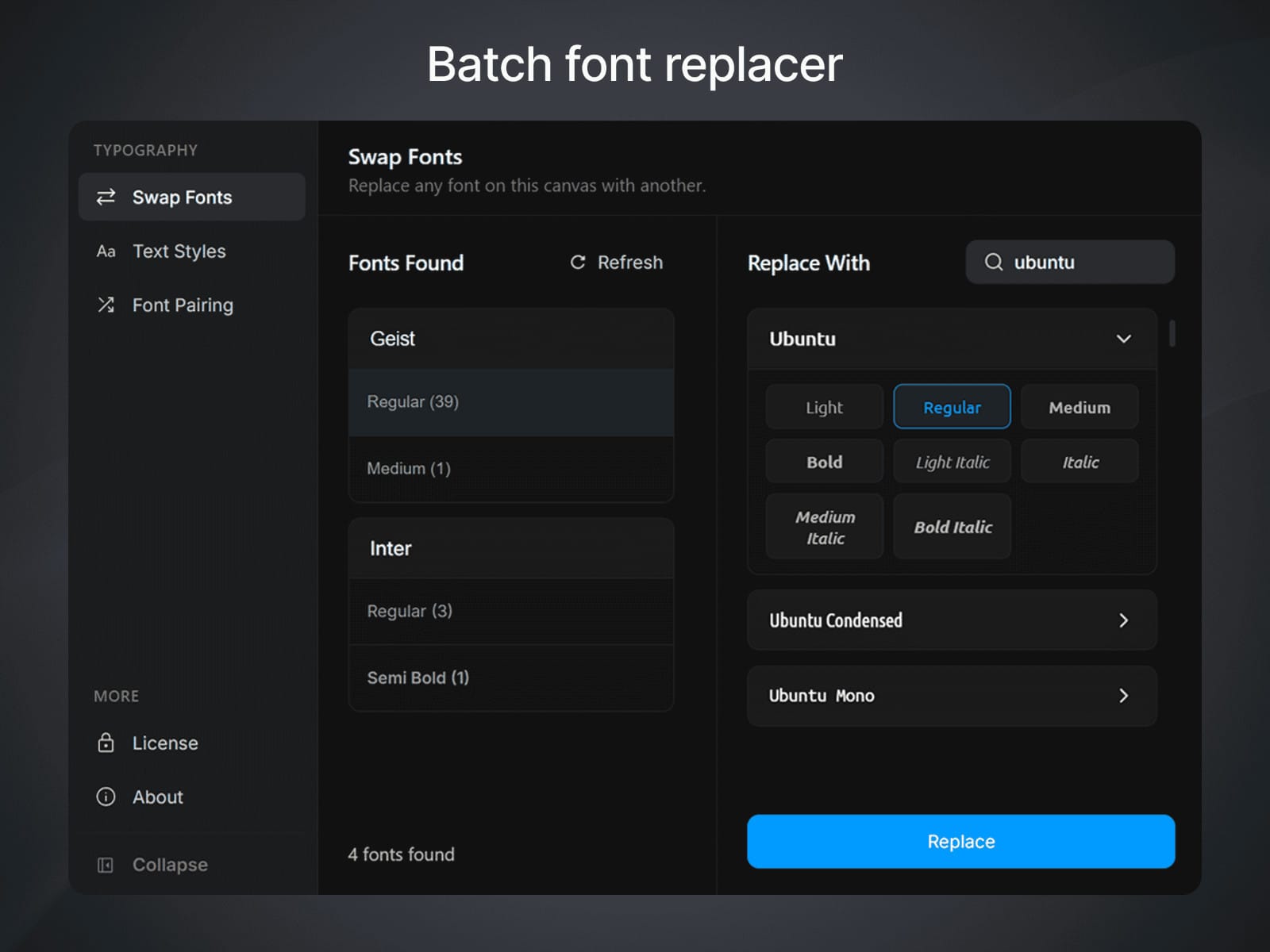The image size is (1270, 952).
Task: Click the blue Replace button
Action: point(960,841)
